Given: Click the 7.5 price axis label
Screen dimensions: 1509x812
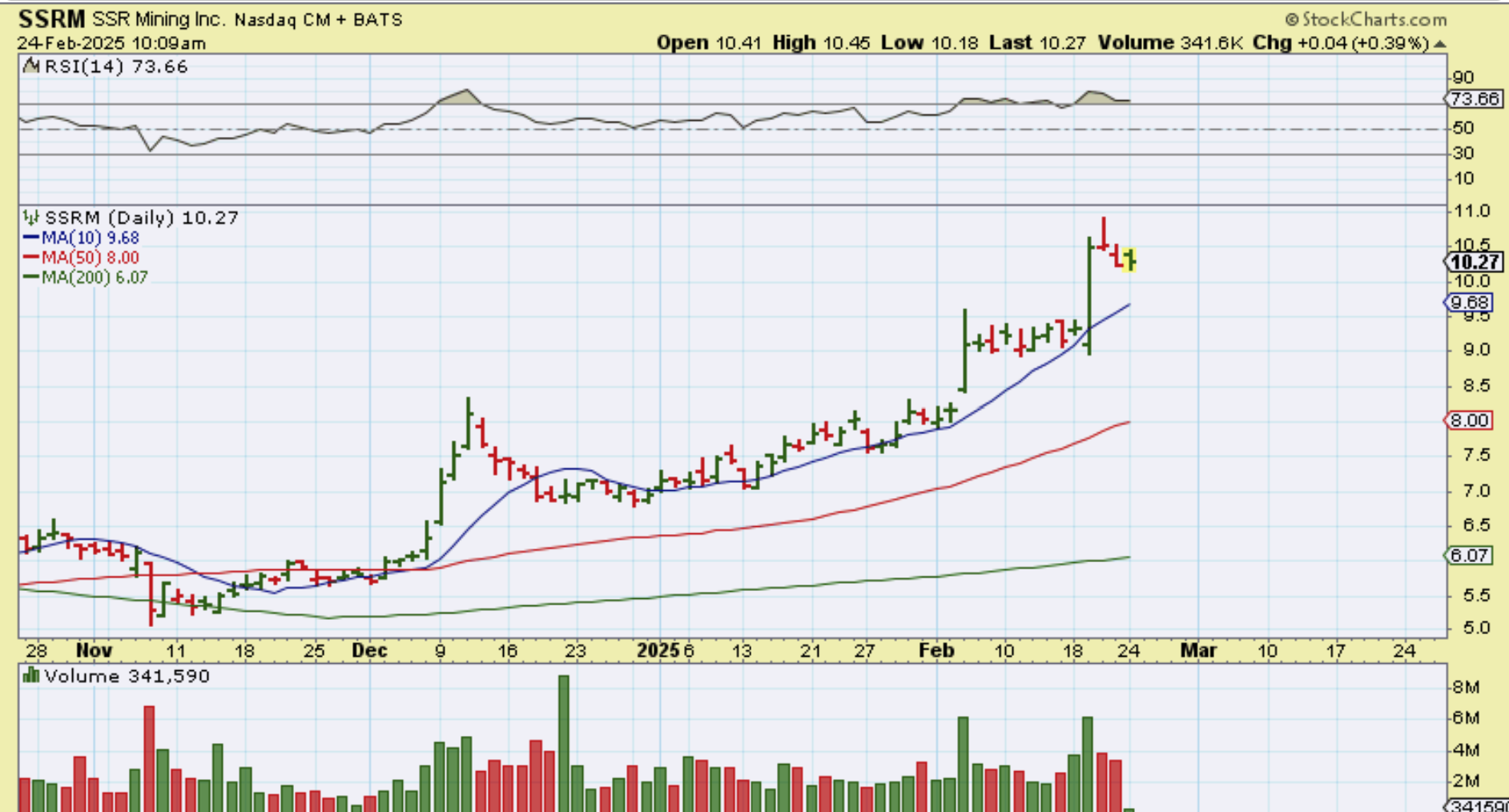Looking at the screenshot, I should [x=1476, y=455].
